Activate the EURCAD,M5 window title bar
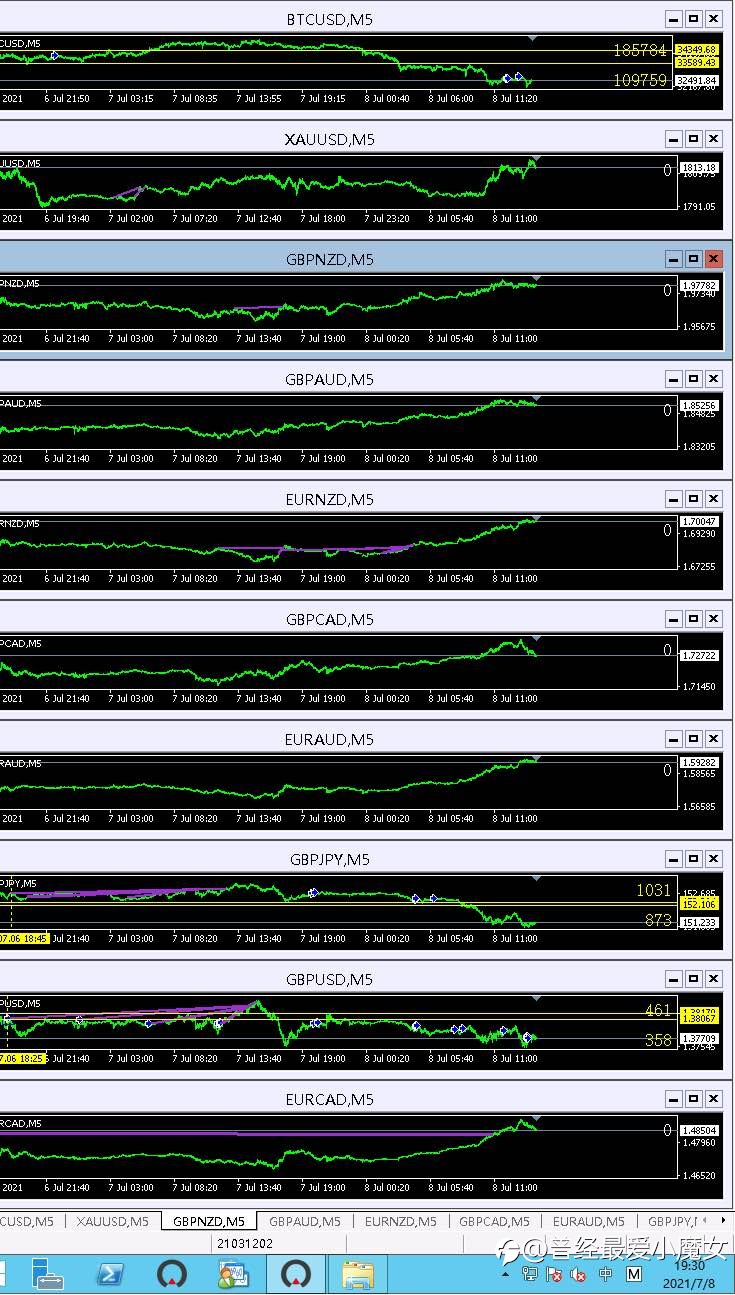Image resolution: width=735 pixels, height=1295 pixels. (330, 1099)
